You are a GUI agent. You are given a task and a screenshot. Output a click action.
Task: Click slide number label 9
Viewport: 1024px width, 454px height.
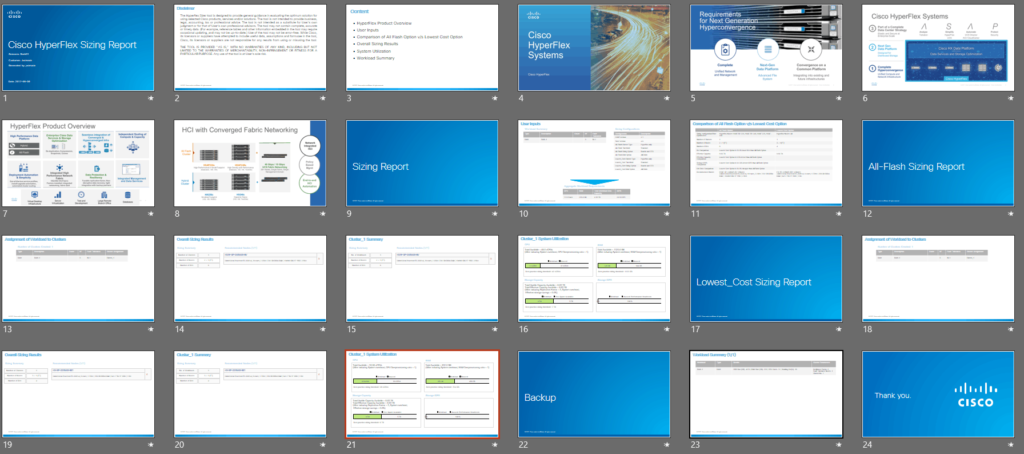tap(349, 214)
